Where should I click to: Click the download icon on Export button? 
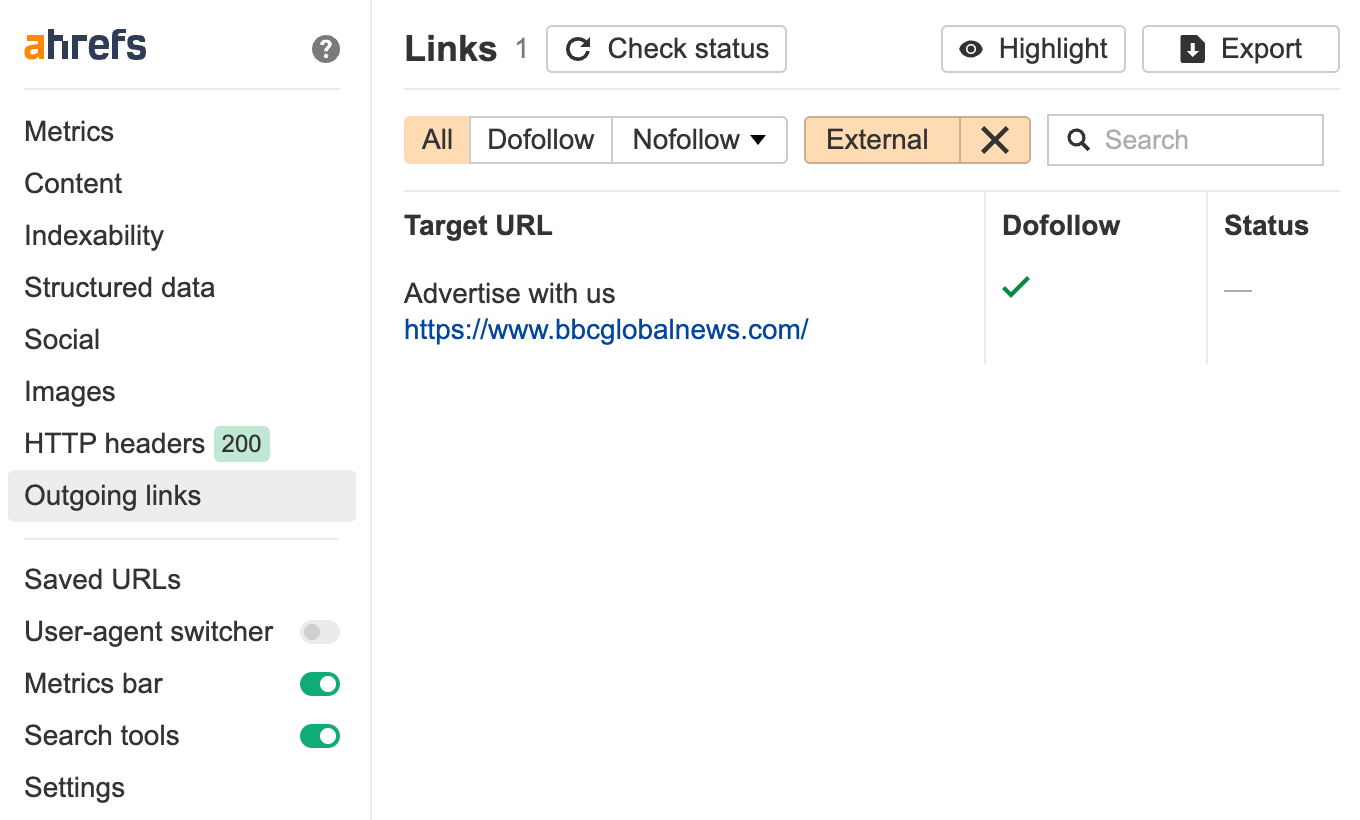coord(1190,48)
